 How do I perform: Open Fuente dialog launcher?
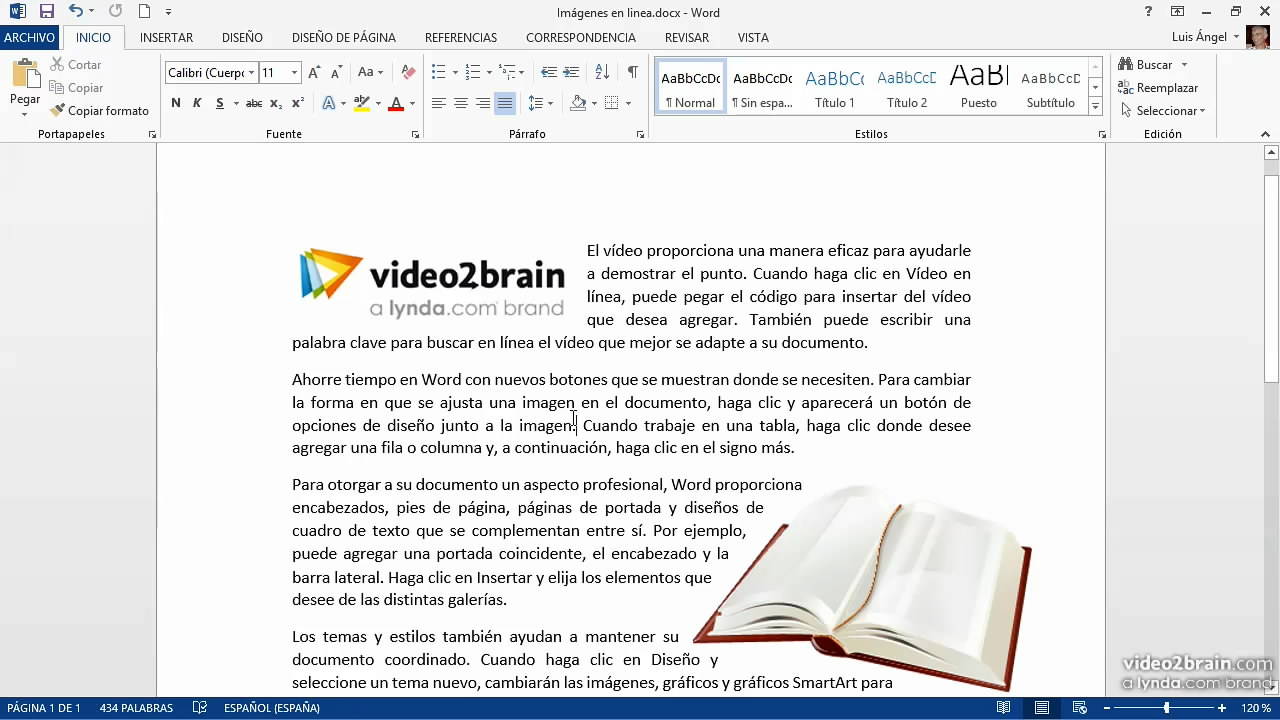414,134
